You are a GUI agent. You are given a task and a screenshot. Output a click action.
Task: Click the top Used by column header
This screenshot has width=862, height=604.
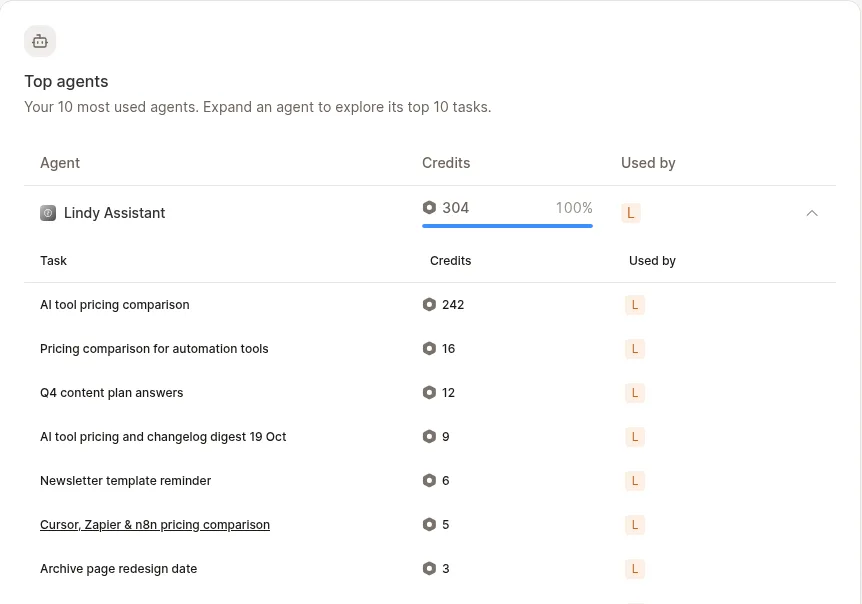648,163
